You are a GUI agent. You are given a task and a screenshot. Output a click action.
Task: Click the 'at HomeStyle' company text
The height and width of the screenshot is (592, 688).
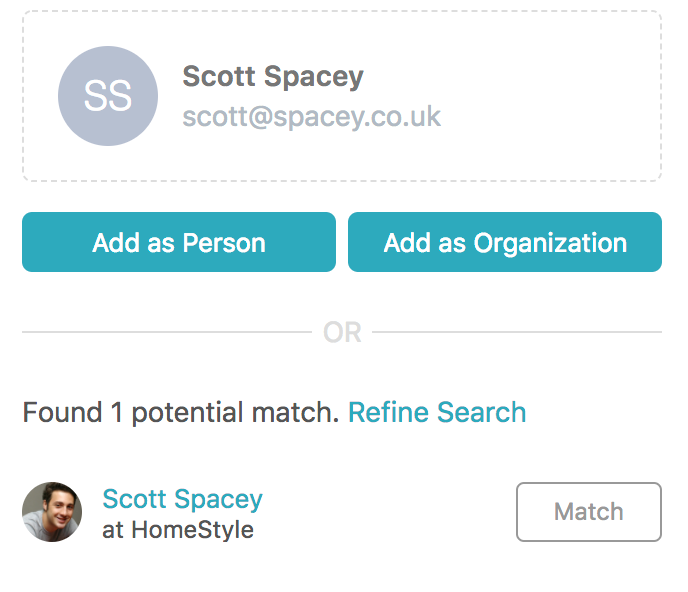click(x=178, y=530)
